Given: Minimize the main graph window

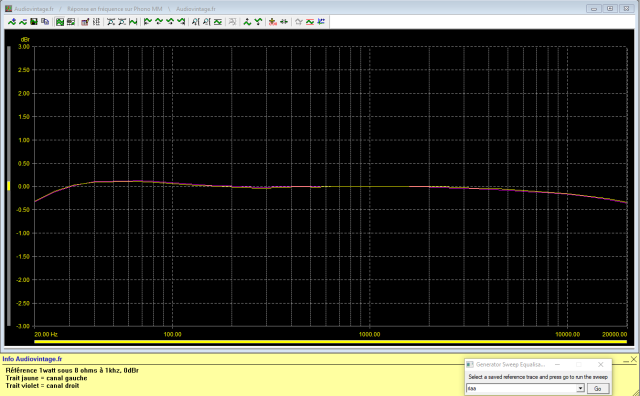Looking at the screenshot, I should (x=594, y=9).
